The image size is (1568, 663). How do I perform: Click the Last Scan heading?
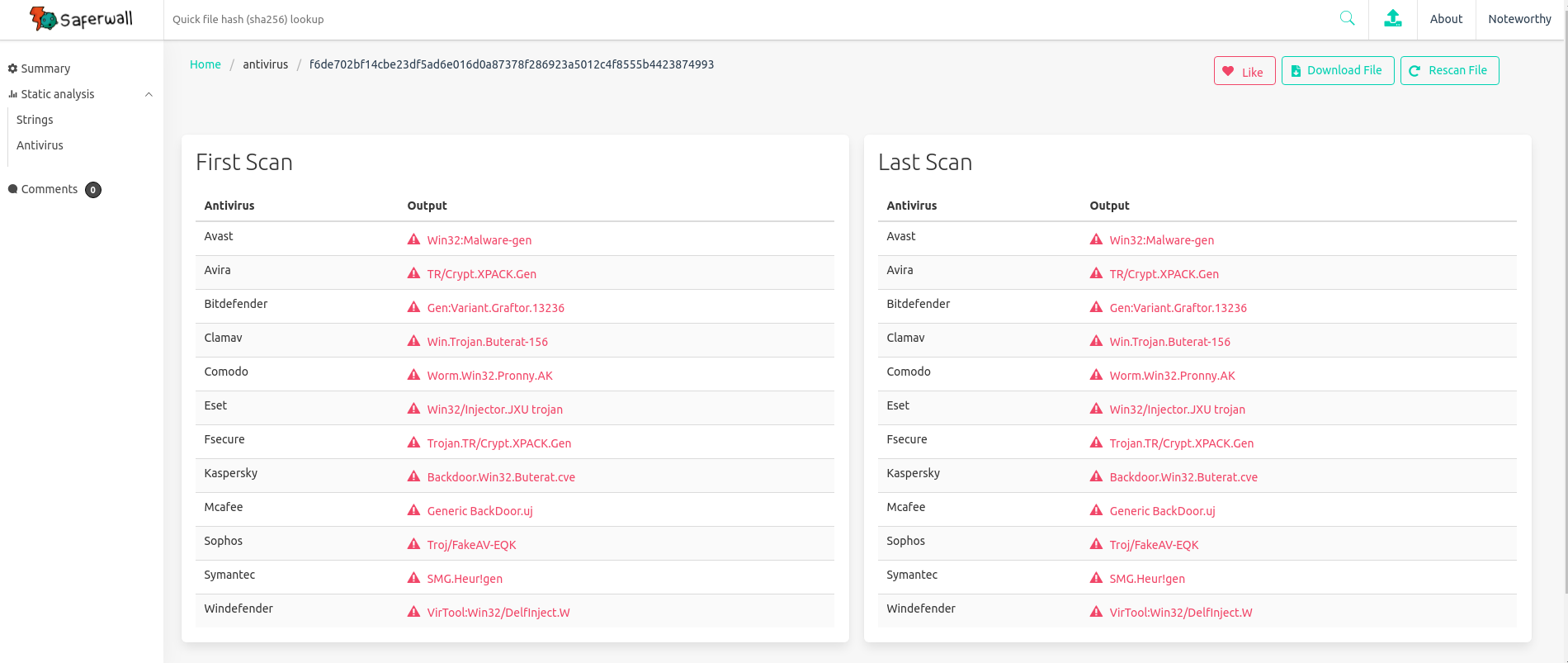pos(925,162)
